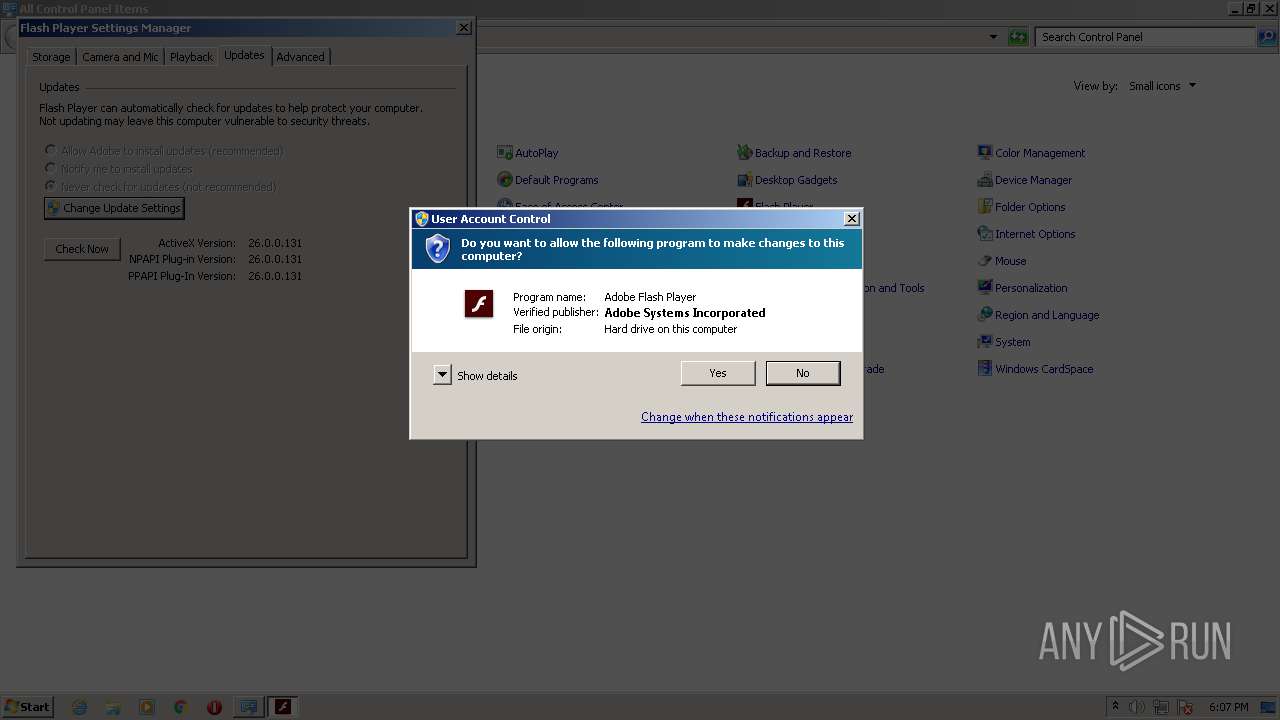Click the blue UAC shield question icon
1280x720 pixels.
pyautogui.click(x=437, y=249)
